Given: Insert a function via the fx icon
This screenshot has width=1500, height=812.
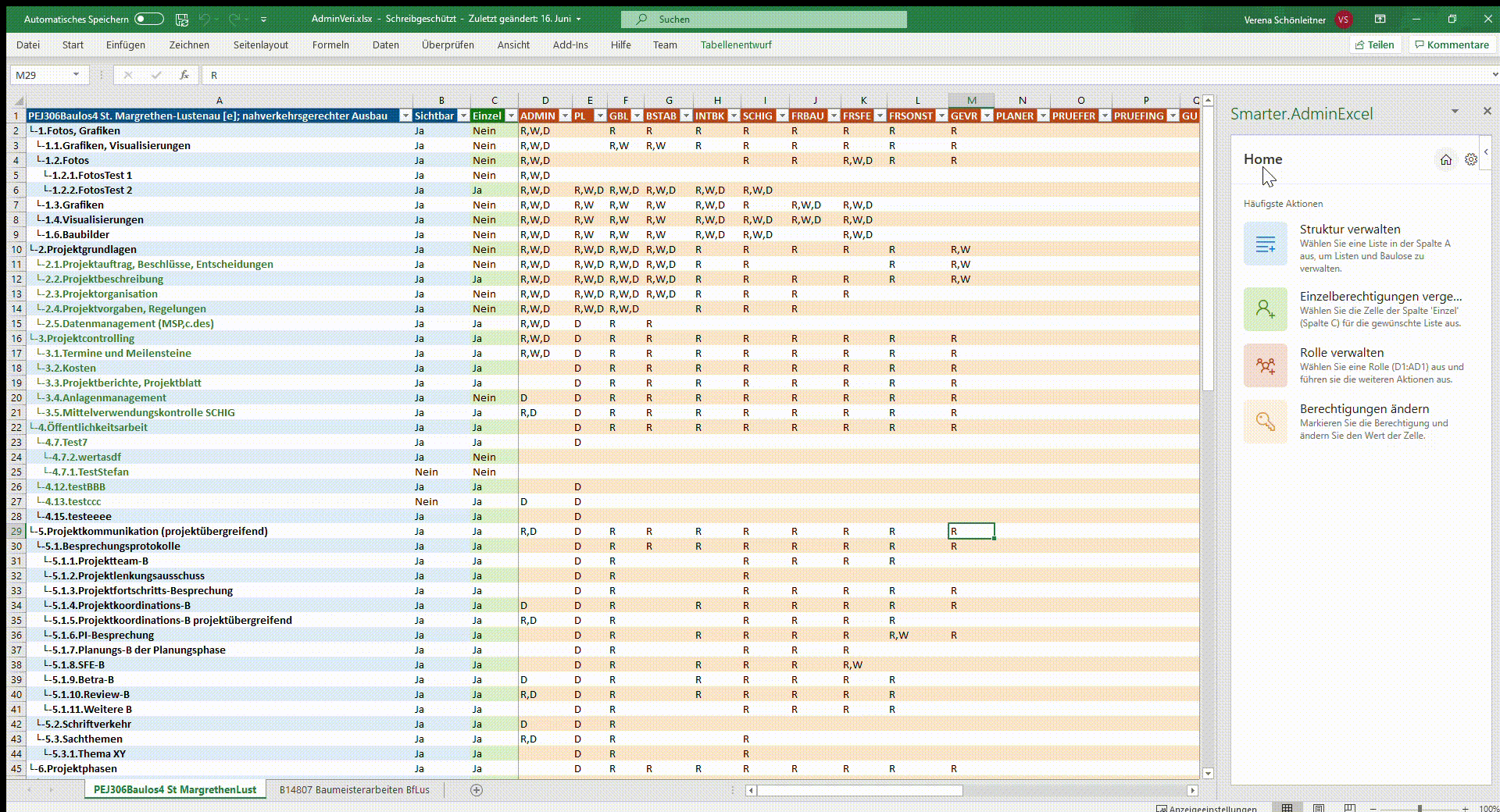Looking at the screenshot, I should pos(184,75).
